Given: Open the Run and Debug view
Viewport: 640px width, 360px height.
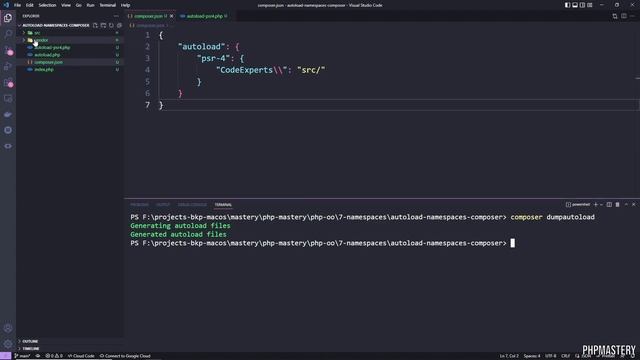Looking at the screenshot, I should coord(8,66).
